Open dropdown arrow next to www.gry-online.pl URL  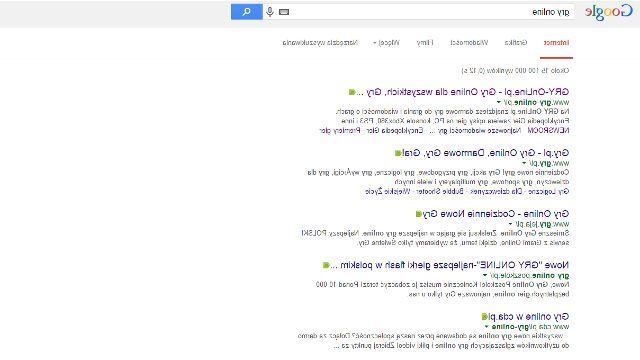498,102
